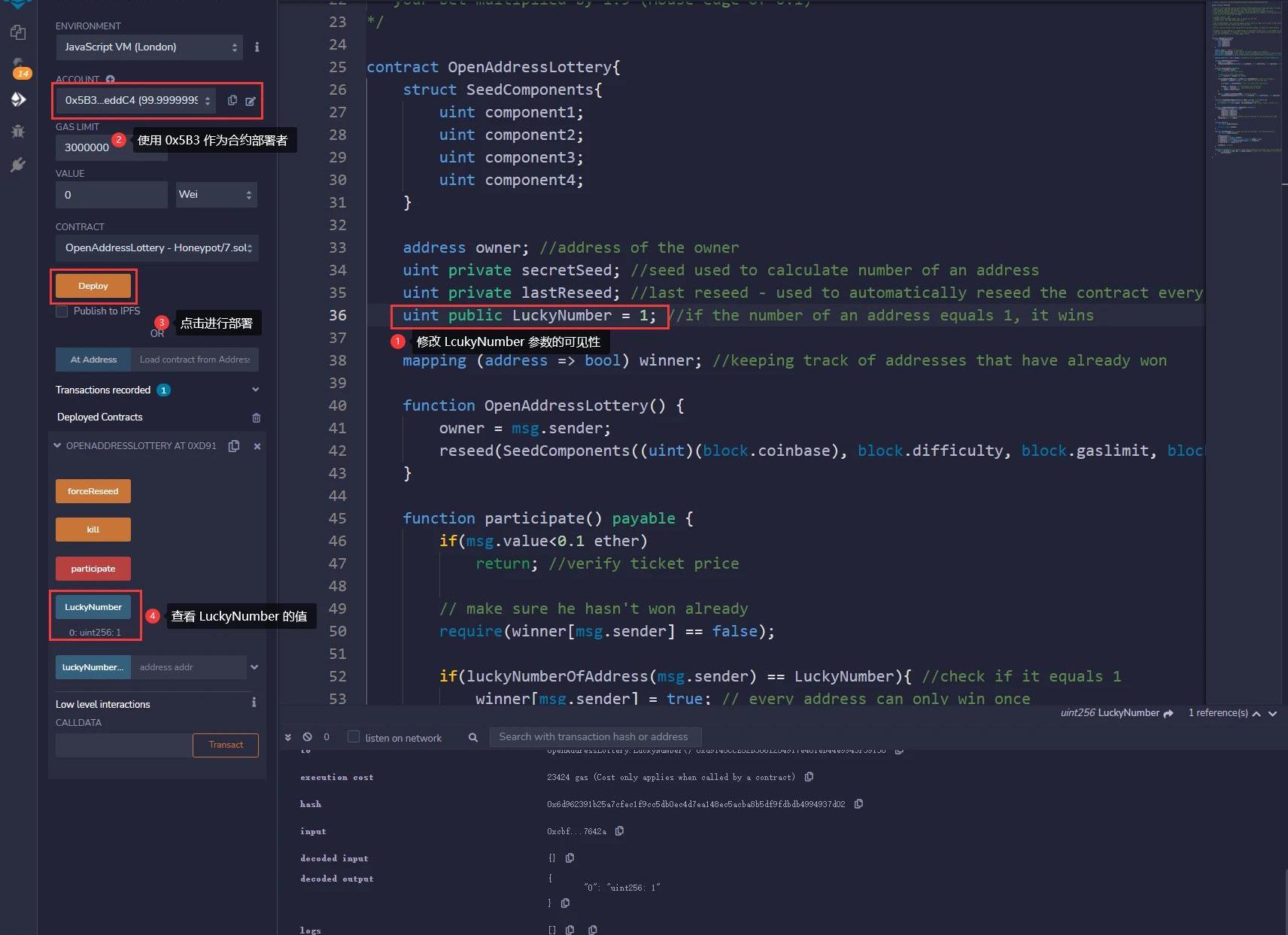Copy the selected account address
The width and height of the screenshot is (1288, 935).
(x=232, y=100)
